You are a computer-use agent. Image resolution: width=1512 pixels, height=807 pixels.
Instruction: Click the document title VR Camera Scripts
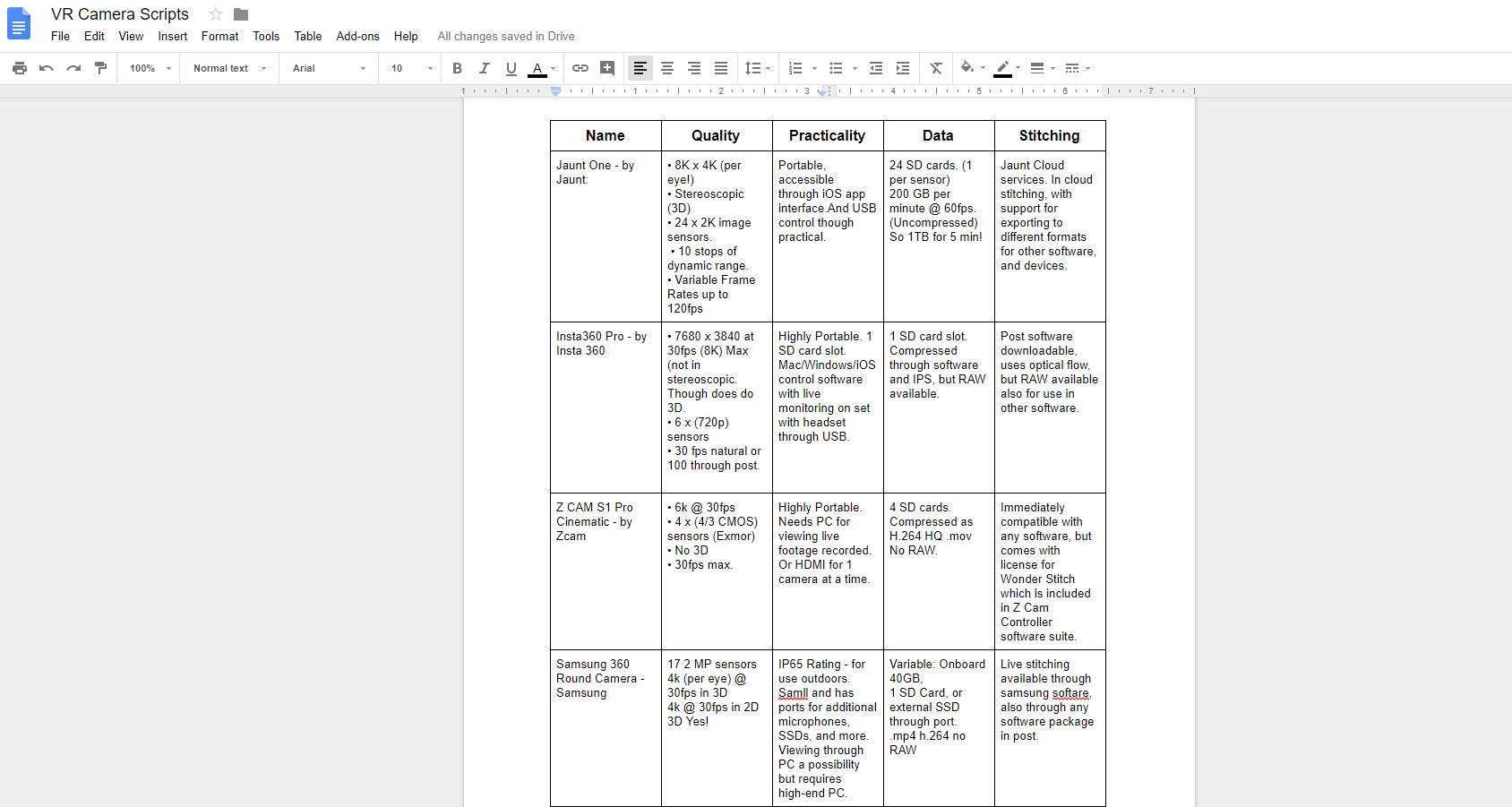(x=120, y=14)
